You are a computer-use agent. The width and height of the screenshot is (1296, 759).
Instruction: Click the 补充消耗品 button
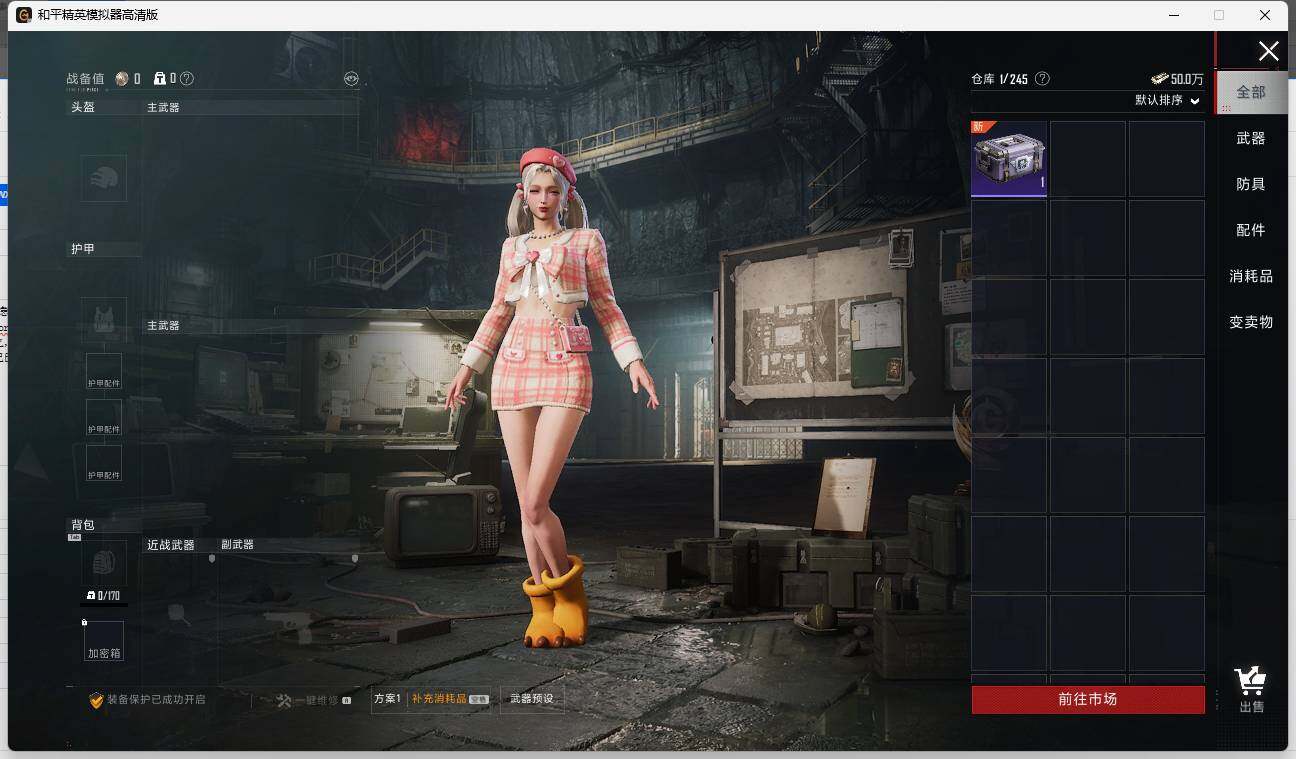[x=450, y=699]
